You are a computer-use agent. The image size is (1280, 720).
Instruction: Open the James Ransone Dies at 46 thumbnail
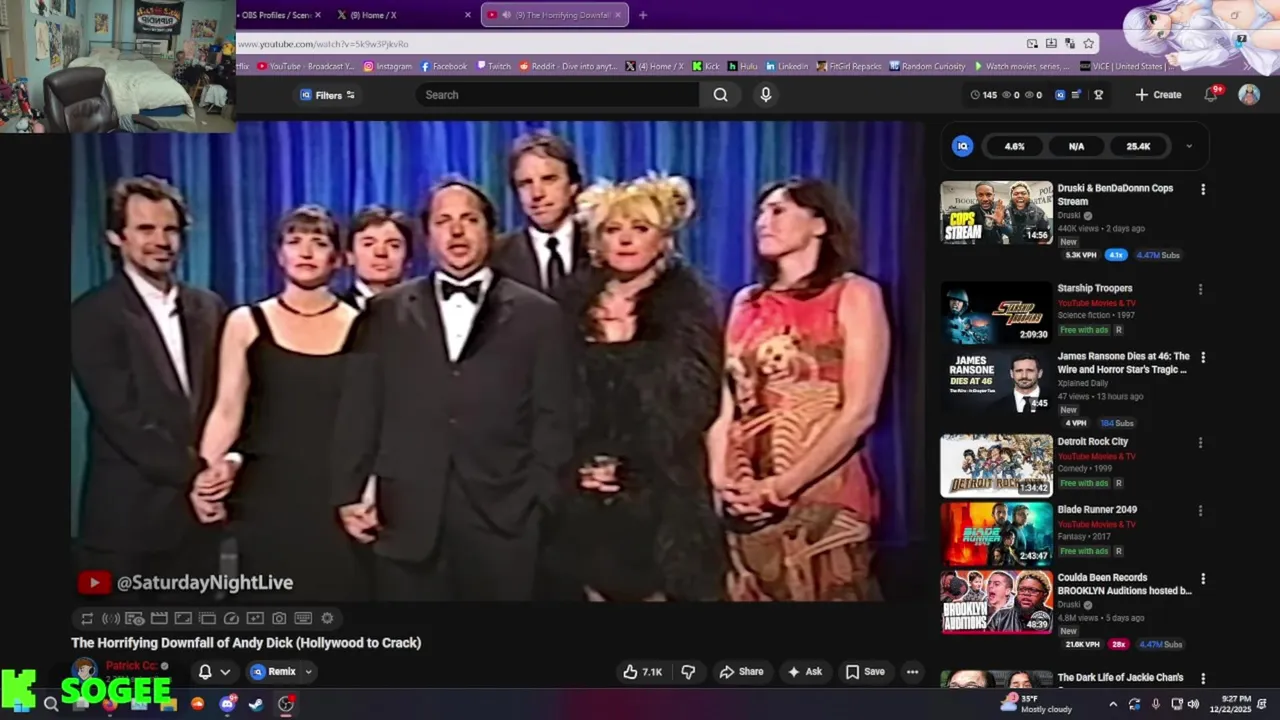(x=996, y=381)
